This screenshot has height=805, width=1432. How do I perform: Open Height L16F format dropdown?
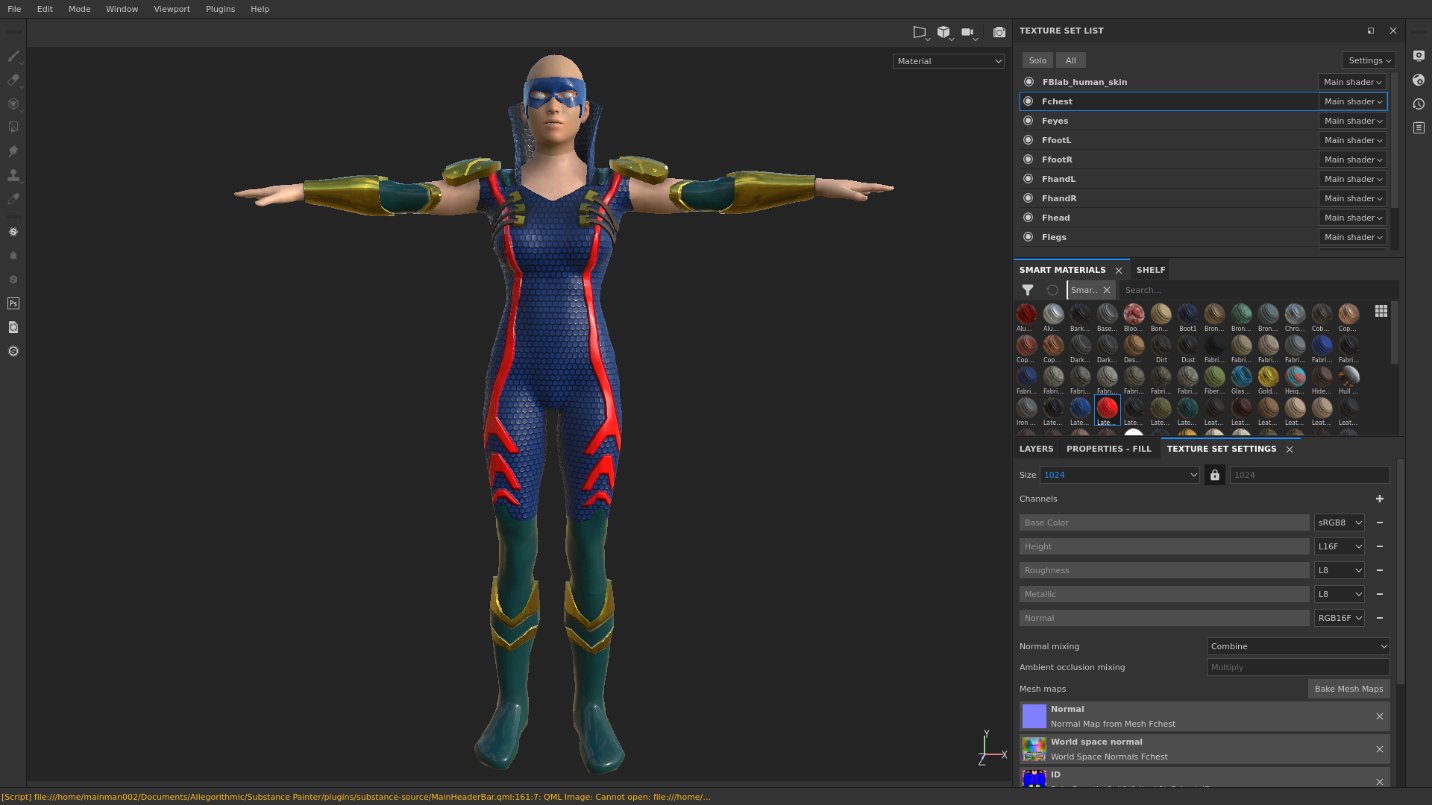(1339, 546)
